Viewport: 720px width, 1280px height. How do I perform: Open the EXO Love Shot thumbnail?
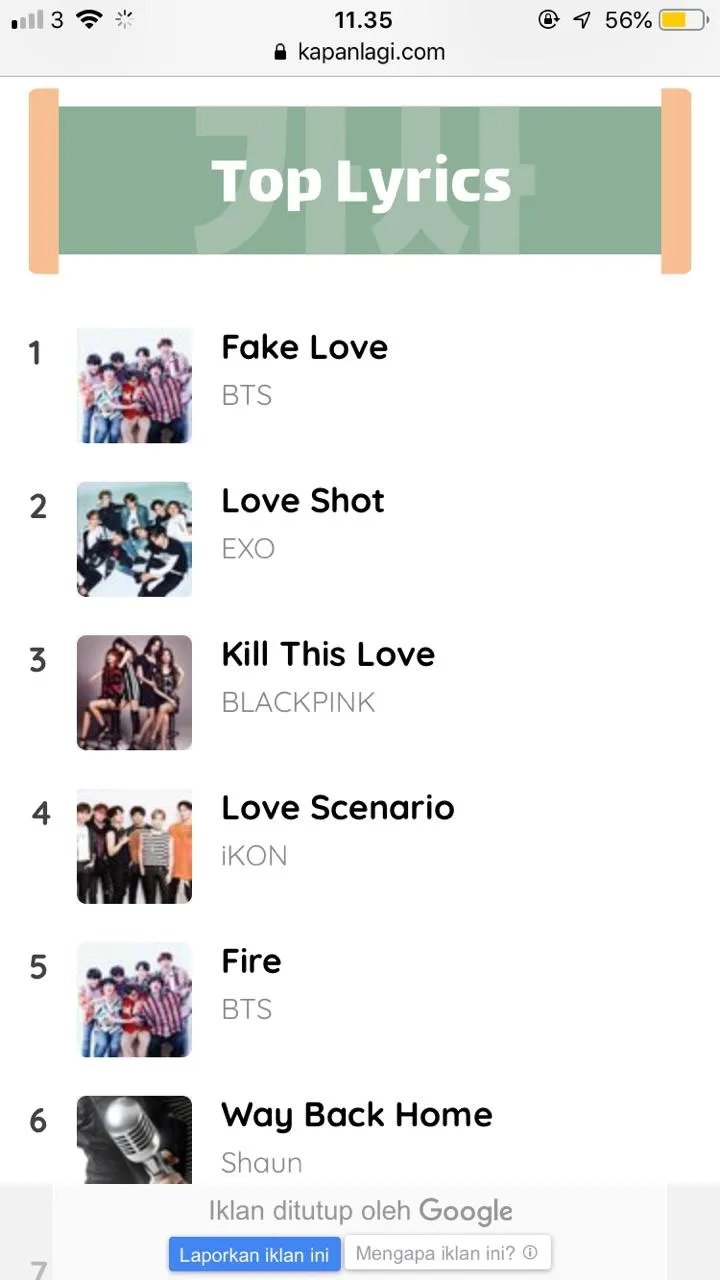134,539
